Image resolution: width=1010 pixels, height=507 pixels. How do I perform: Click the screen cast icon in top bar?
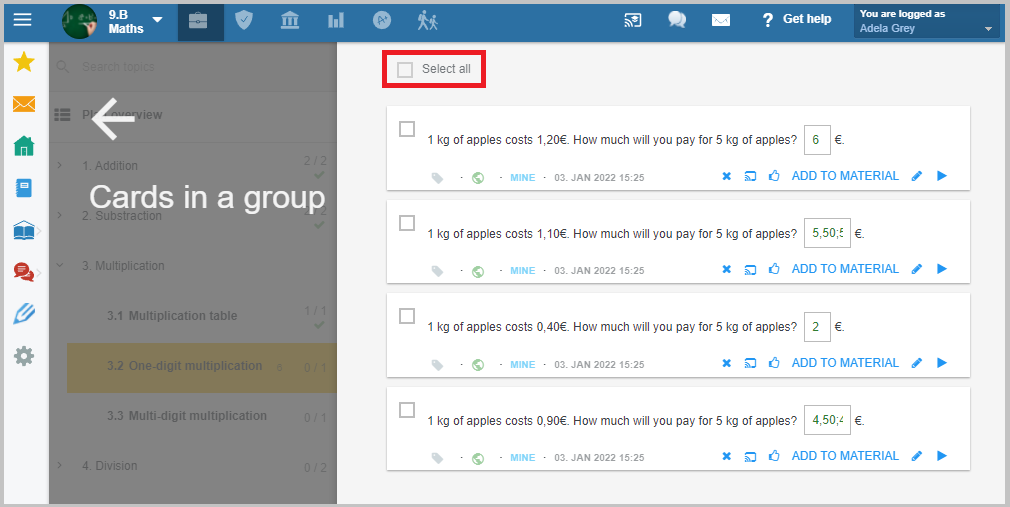point(633,20)
